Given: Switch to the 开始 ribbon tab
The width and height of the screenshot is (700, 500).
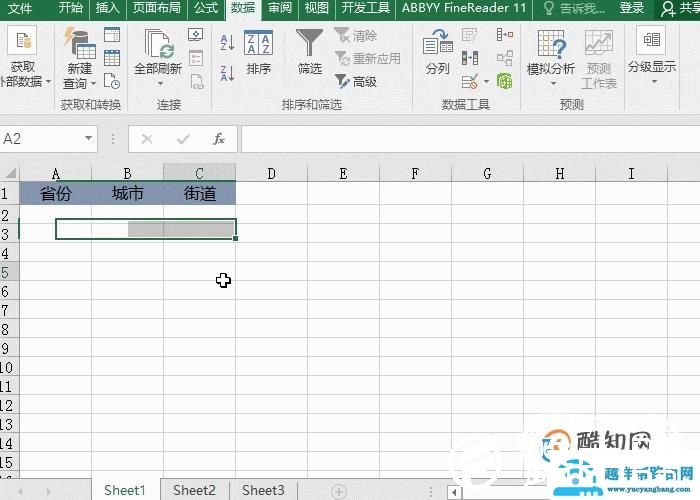Looking at the screenshot, I should click(x=71, y=8).
